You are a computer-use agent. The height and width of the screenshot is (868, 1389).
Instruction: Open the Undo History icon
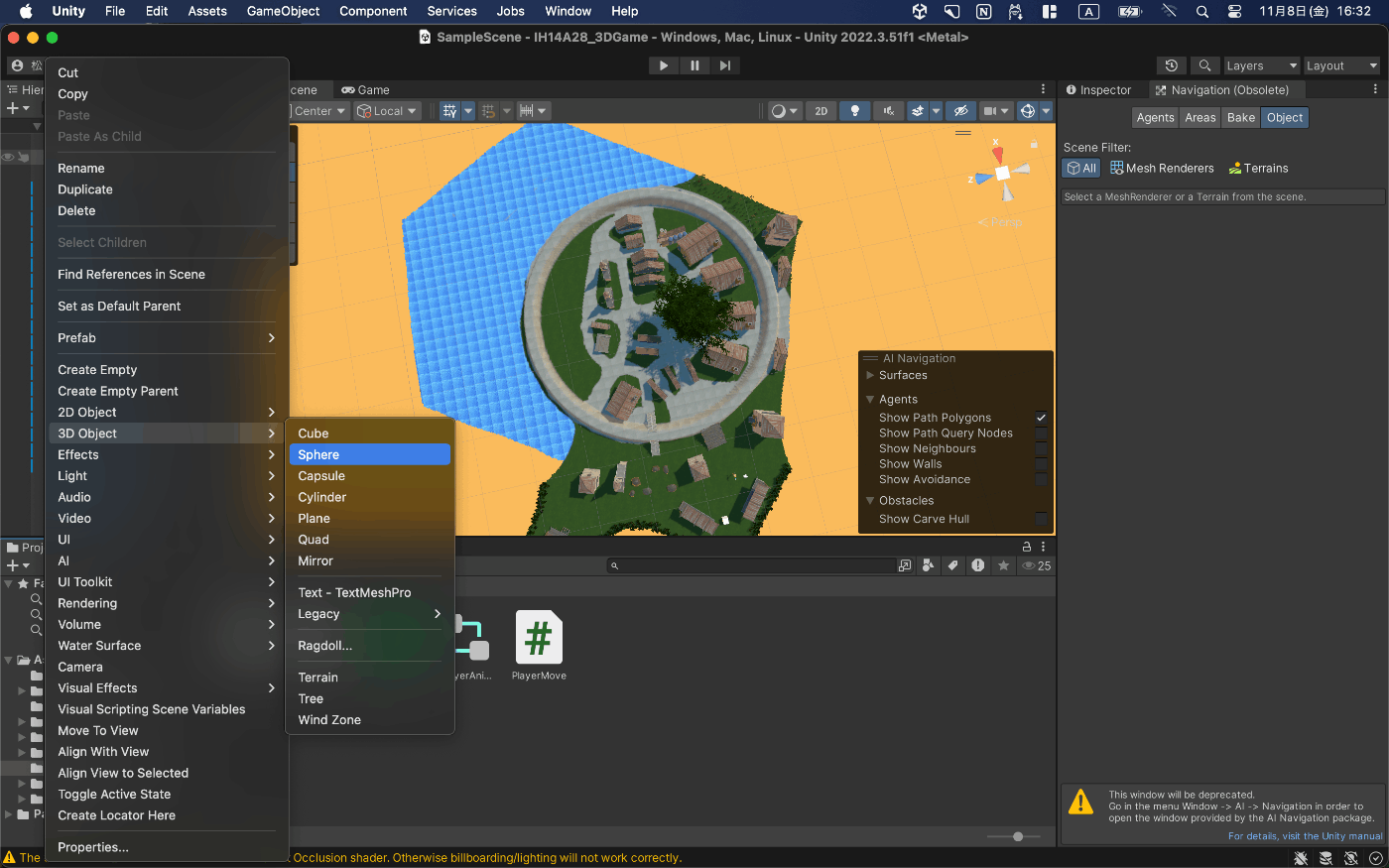tap(1172, 65)
